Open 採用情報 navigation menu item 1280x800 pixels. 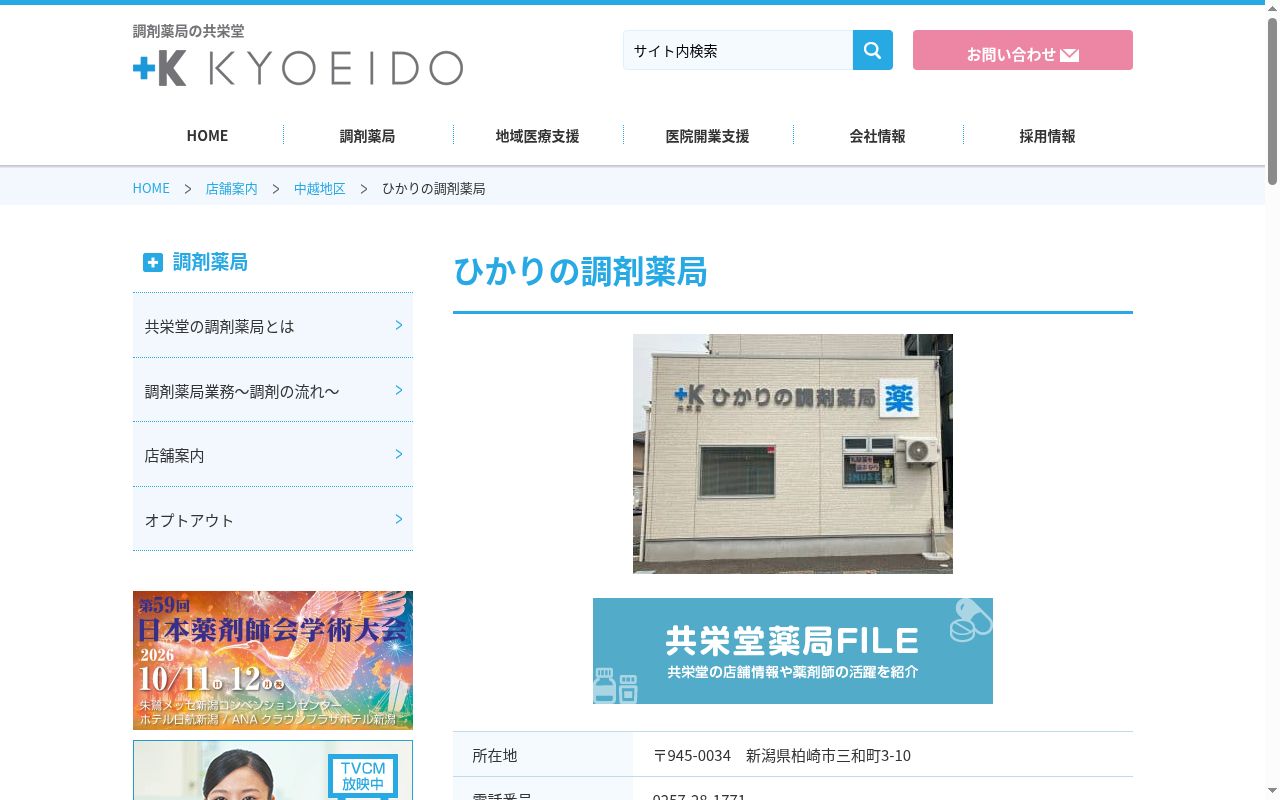point(1047,136)
